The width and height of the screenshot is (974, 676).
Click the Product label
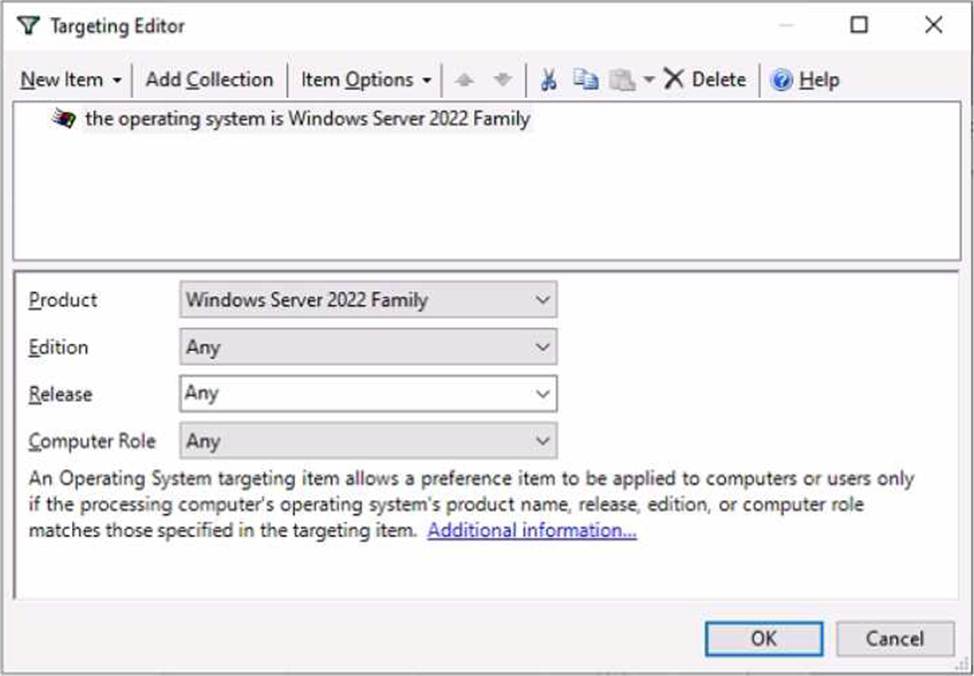pyautogui.click(x=63, y=300)
